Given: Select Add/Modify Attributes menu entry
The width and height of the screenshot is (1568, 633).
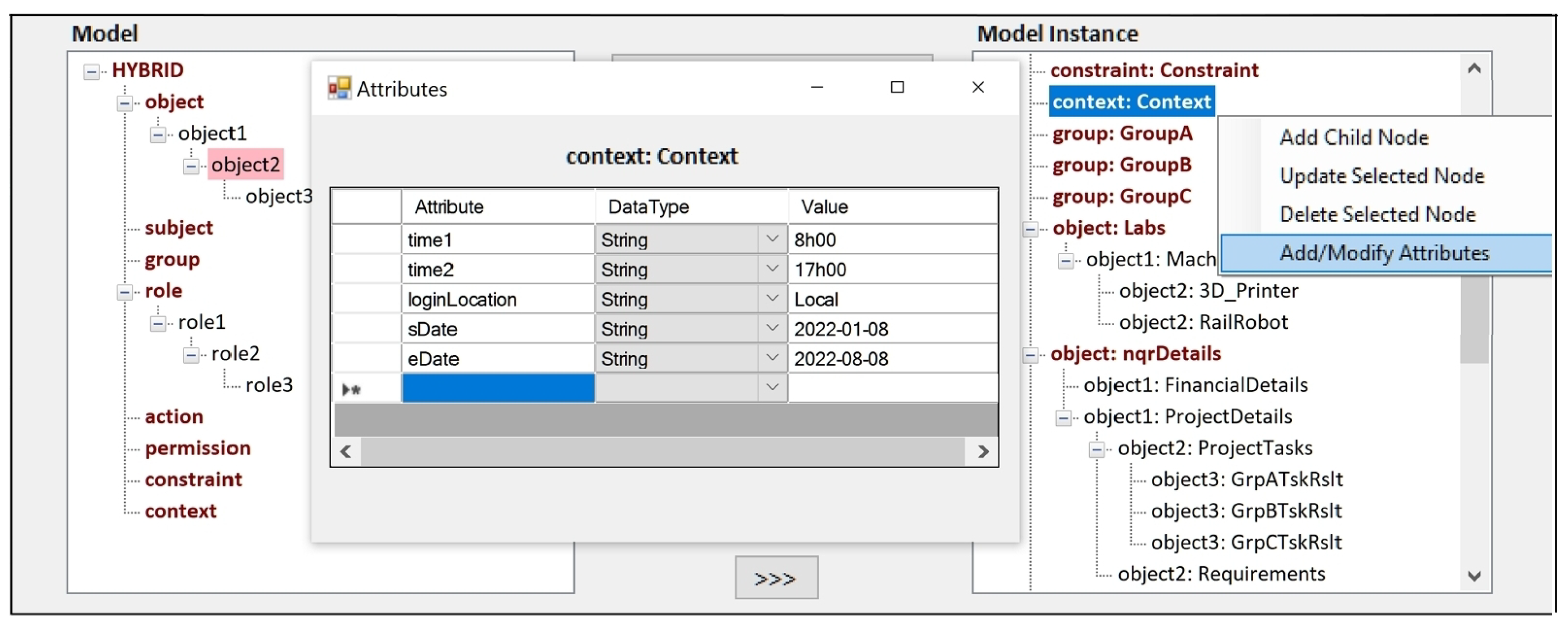Looking at the screenshot, I should (x=1384, y=253).
